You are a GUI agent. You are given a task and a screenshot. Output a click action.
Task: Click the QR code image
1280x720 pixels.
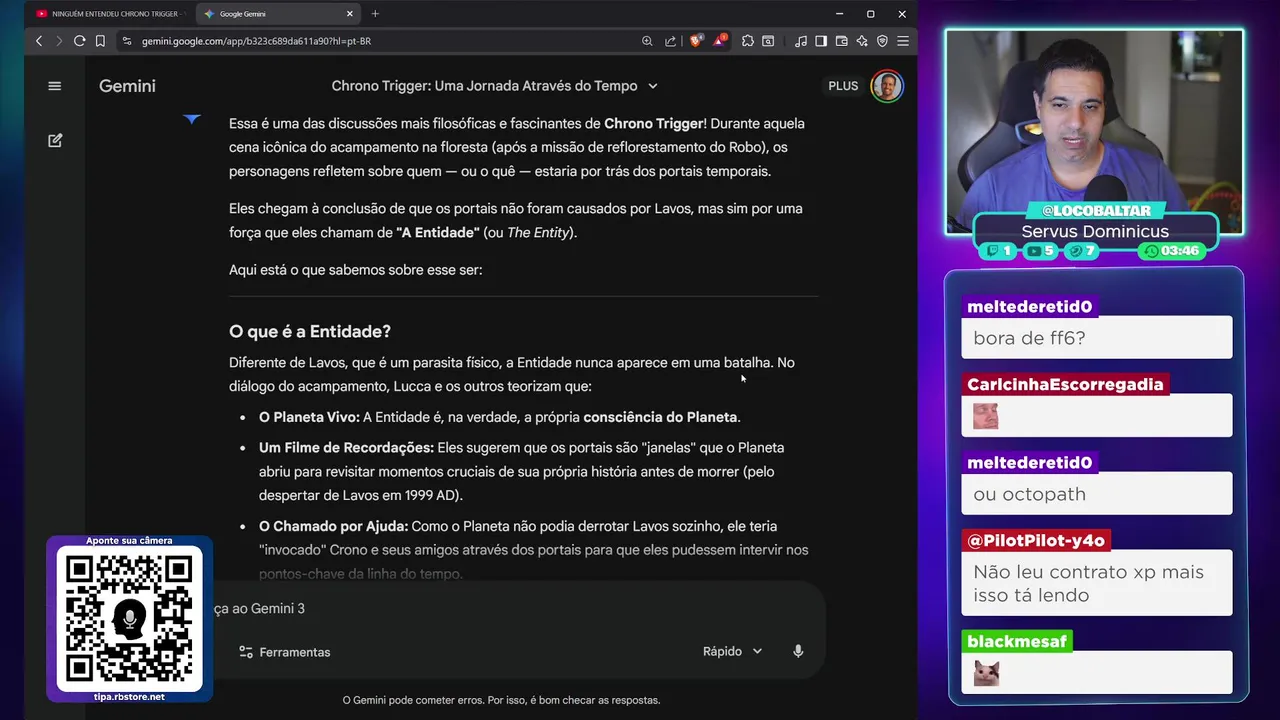[x=129, y=619]
